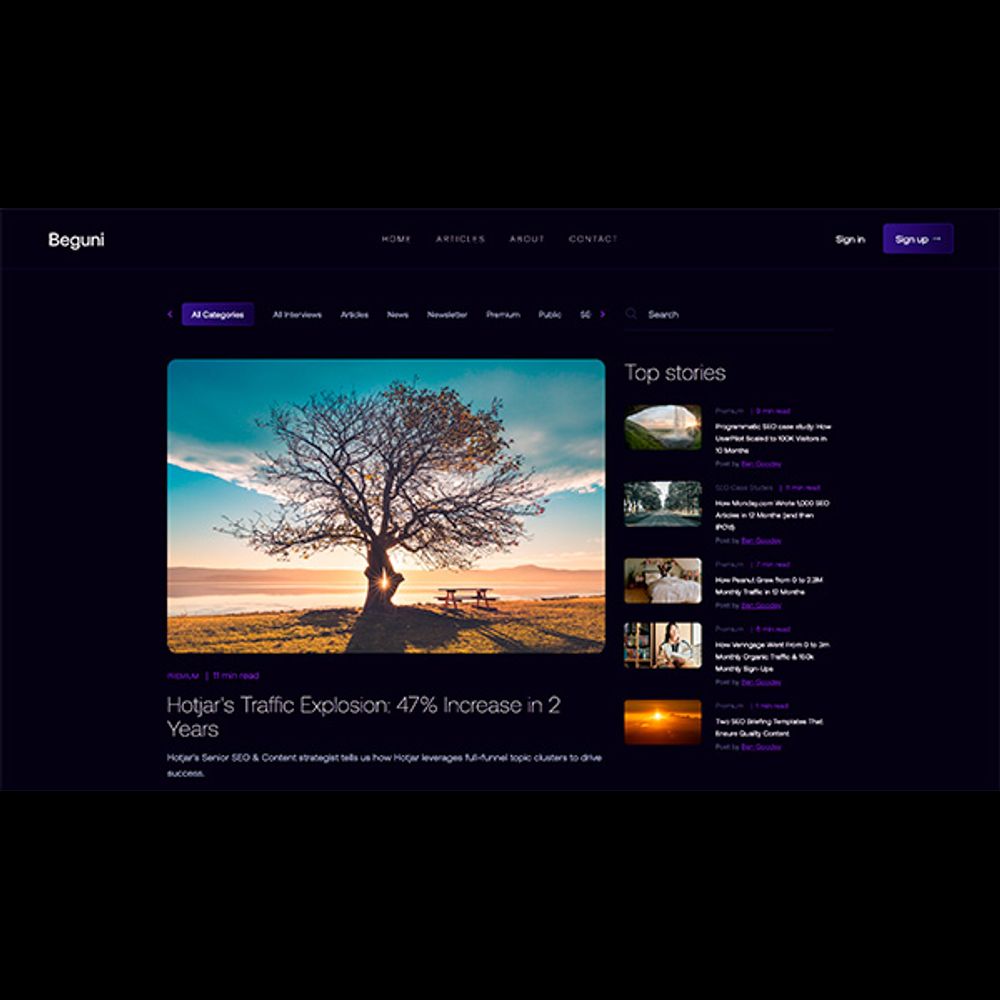Viewport: 1000px width, 1000px height.
Task: Open the About page link
Action: pos(527,239)
